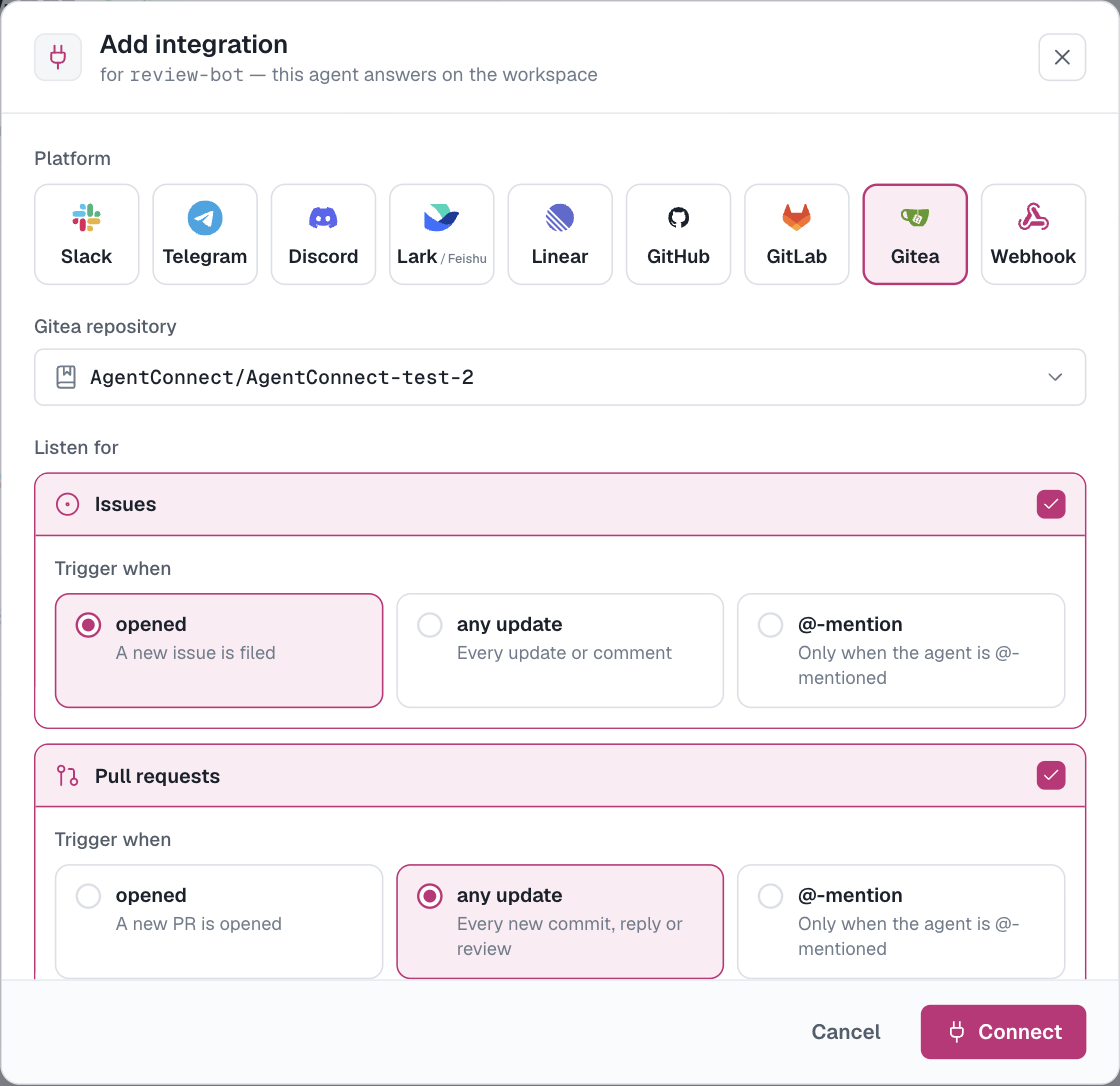The image size is (1120, 1086).
Task: Click Issues 'Trigger when' label
Action: coord(113,569)
